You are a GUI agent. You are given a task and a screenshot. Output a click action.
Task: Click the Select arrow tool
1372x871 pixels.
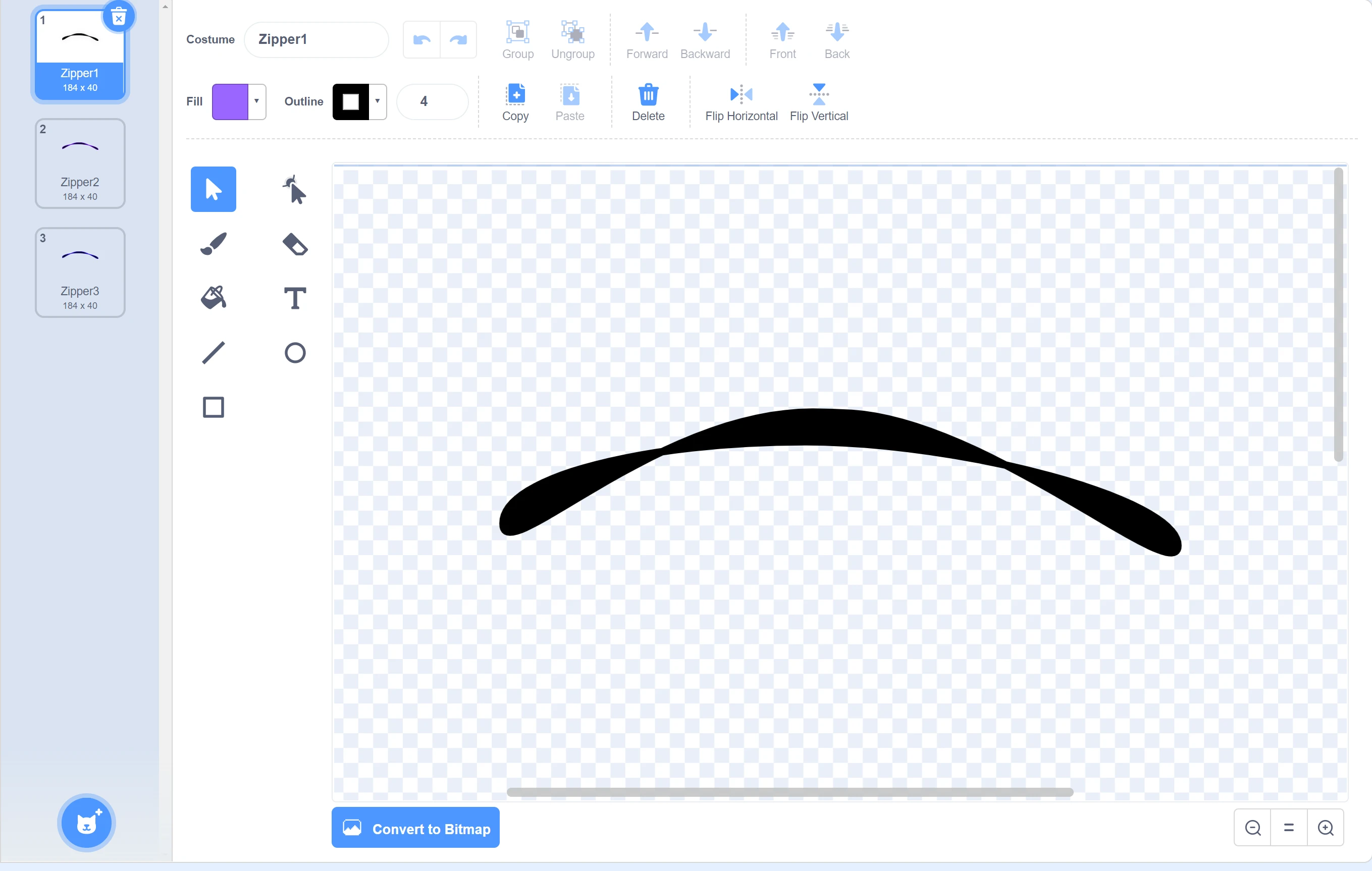(213, 190)
